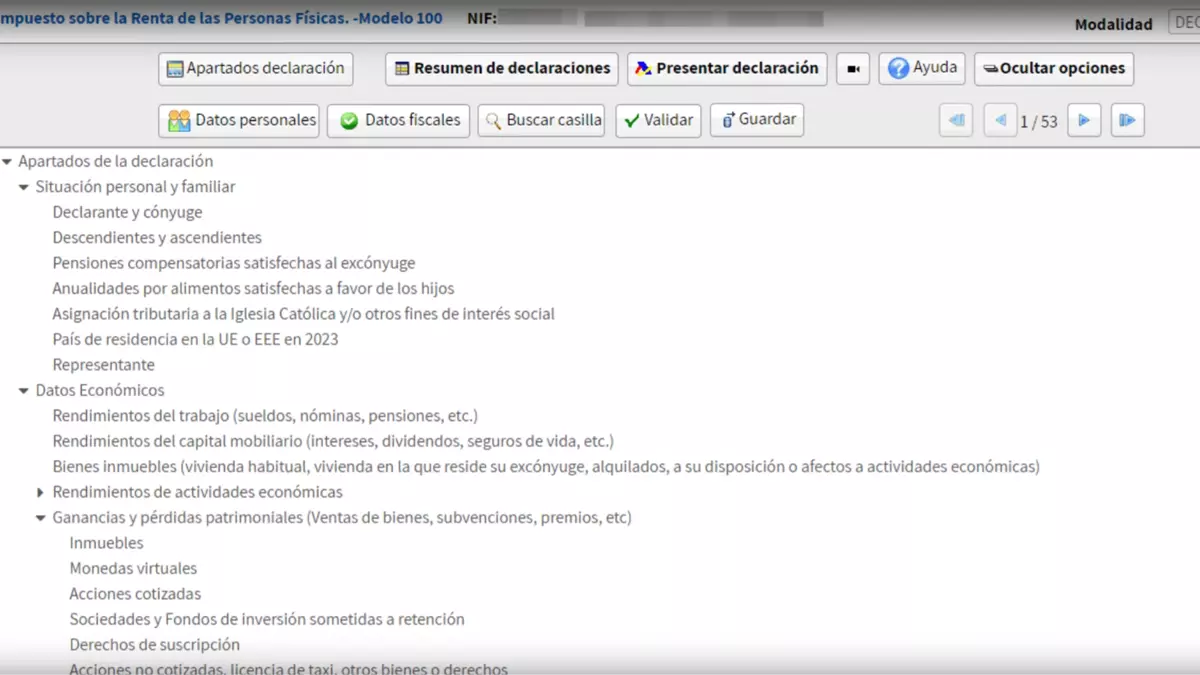
Task: Collapse Situación personal y familiar section
Action: 24,187
